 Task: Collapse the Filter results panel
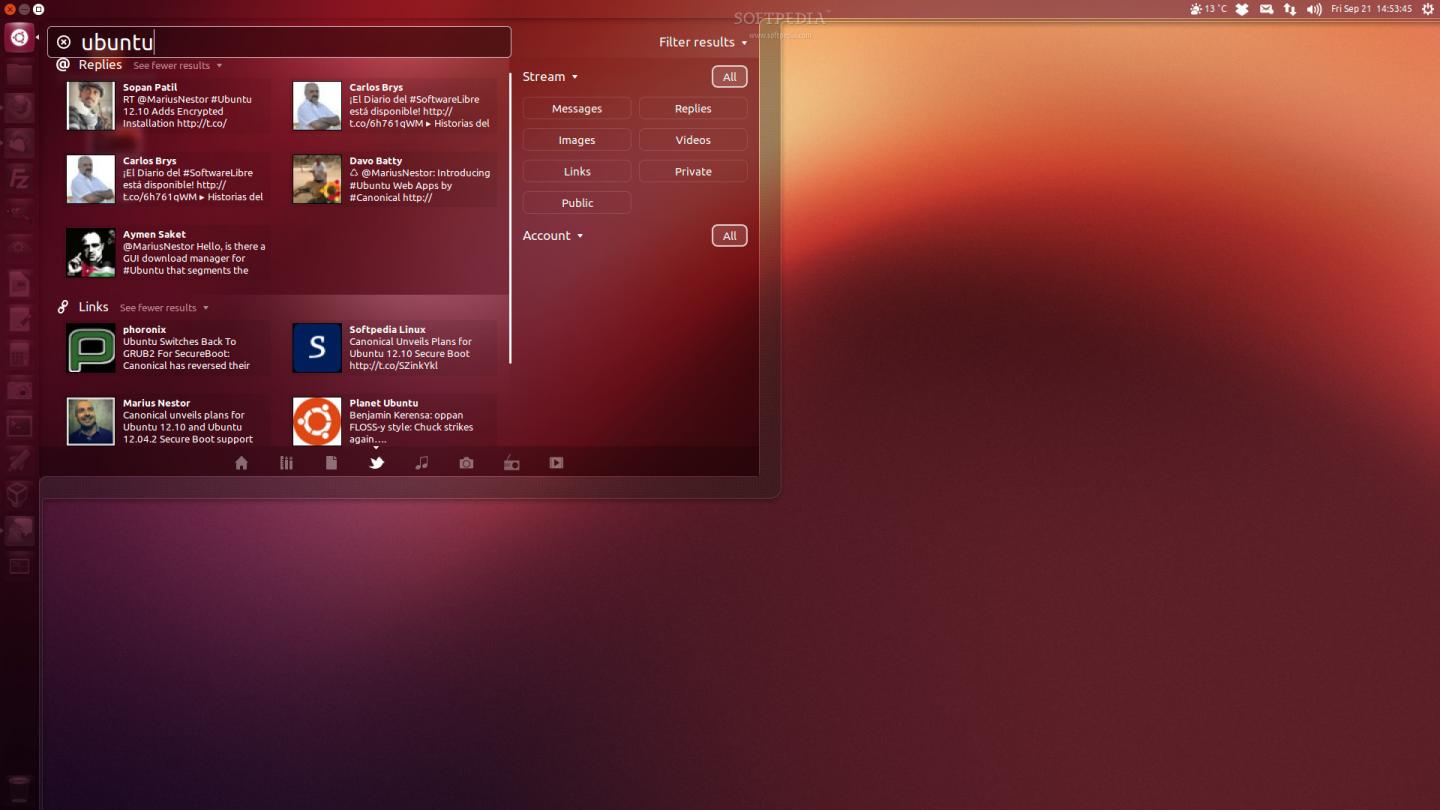pos(702,42)
